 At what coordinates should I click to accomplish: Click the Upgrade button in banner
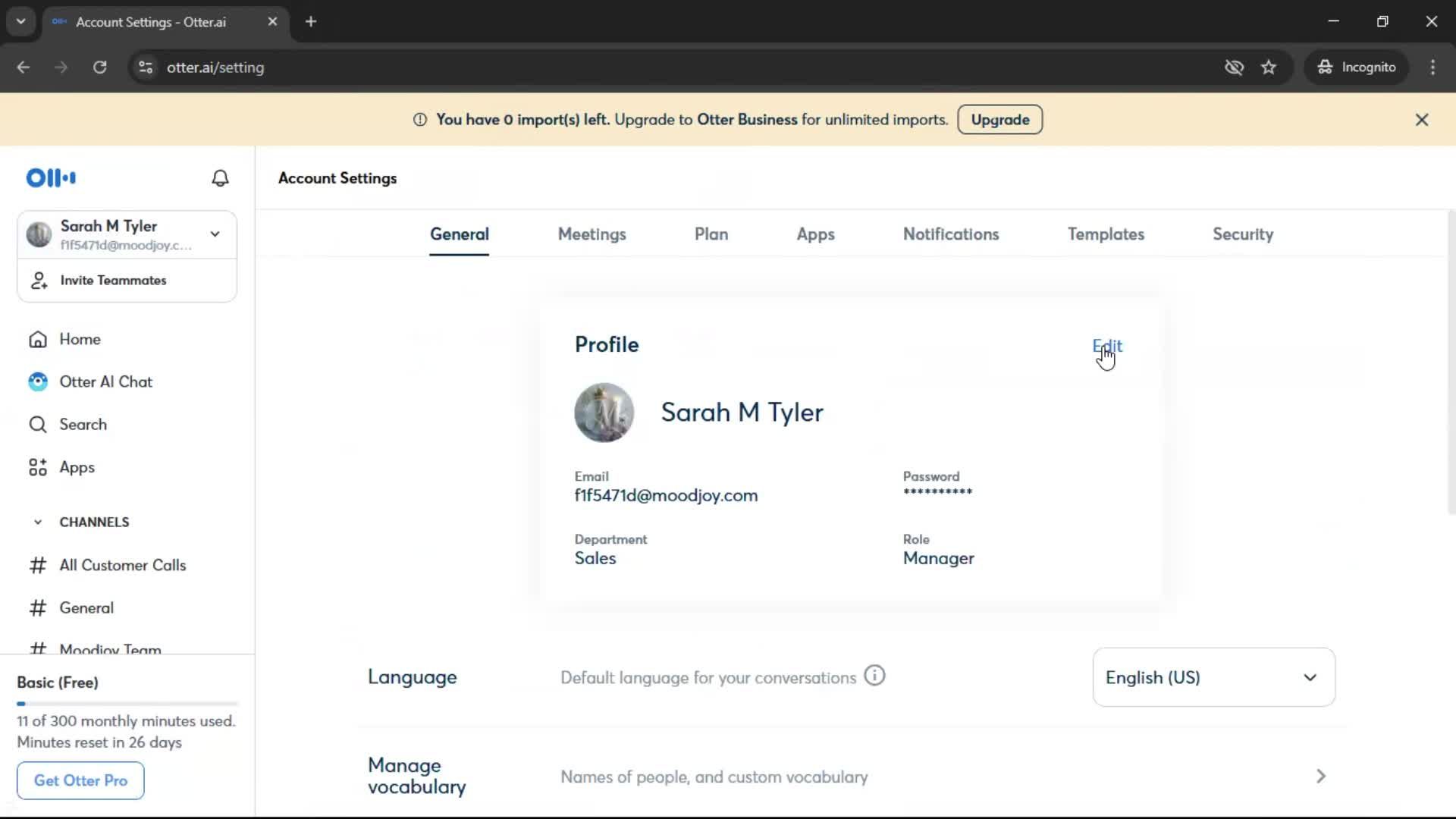pyautogui.click(x=1000, y=120)
